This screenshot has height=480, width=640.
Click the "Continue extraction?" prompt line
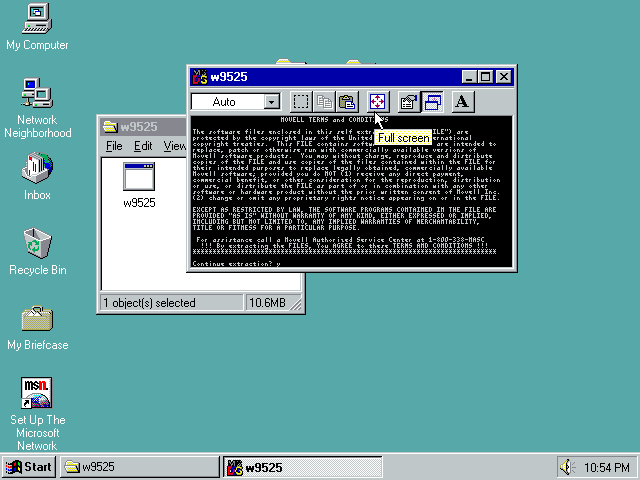pyautogui.click(x=236, y=264)
